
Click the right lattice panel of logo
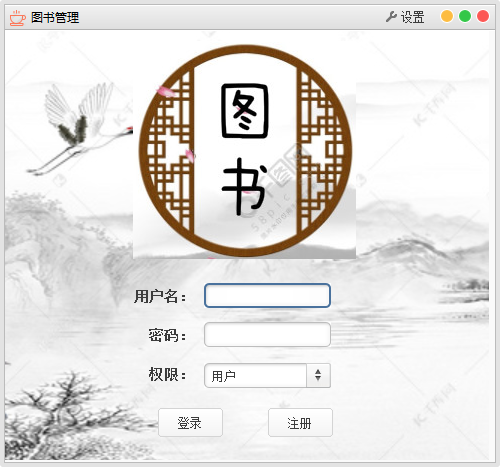[321, 152]
